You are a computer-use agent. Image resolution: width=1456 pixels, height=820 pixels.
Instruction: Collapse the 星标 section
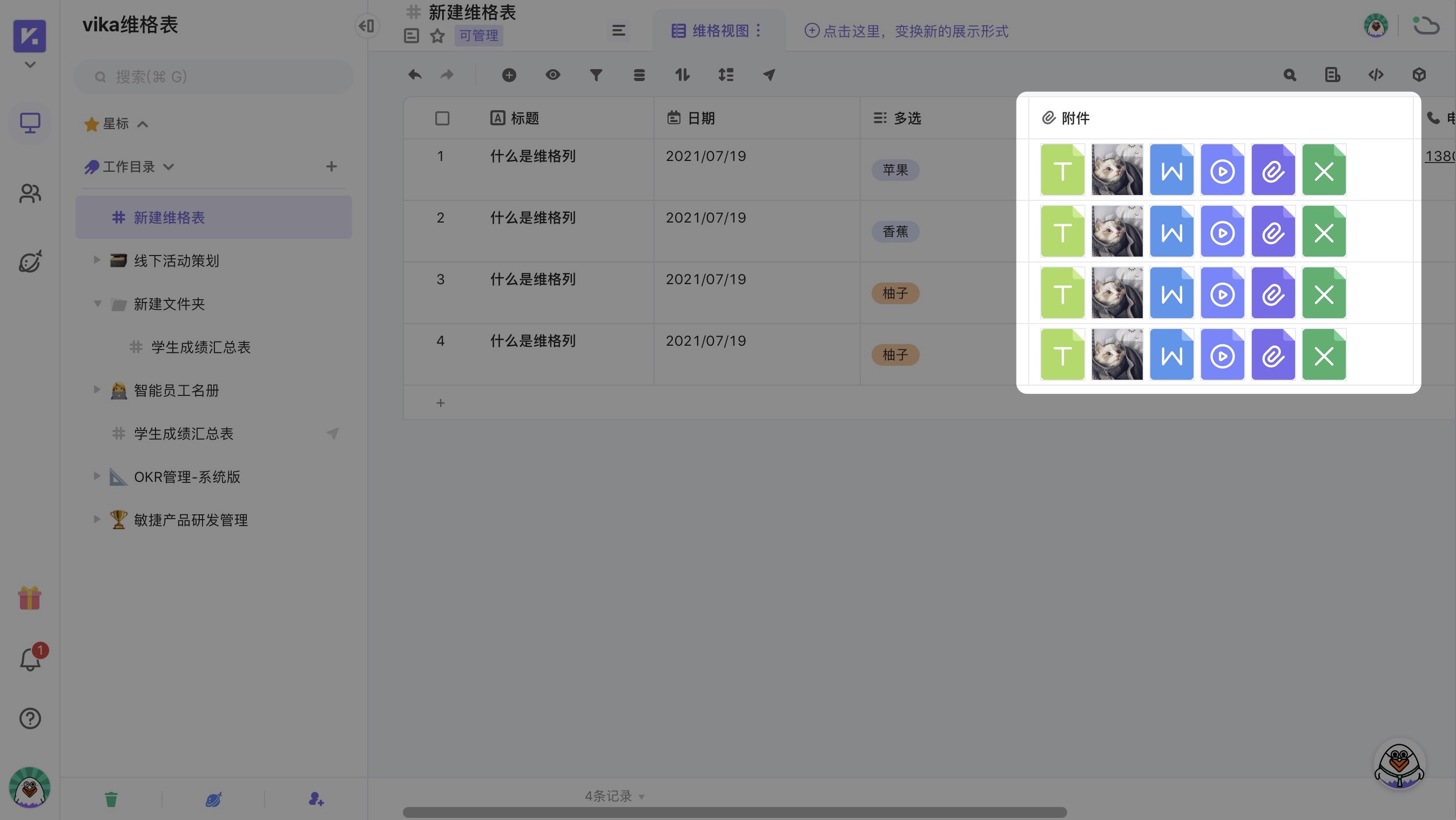pos(143,124)
